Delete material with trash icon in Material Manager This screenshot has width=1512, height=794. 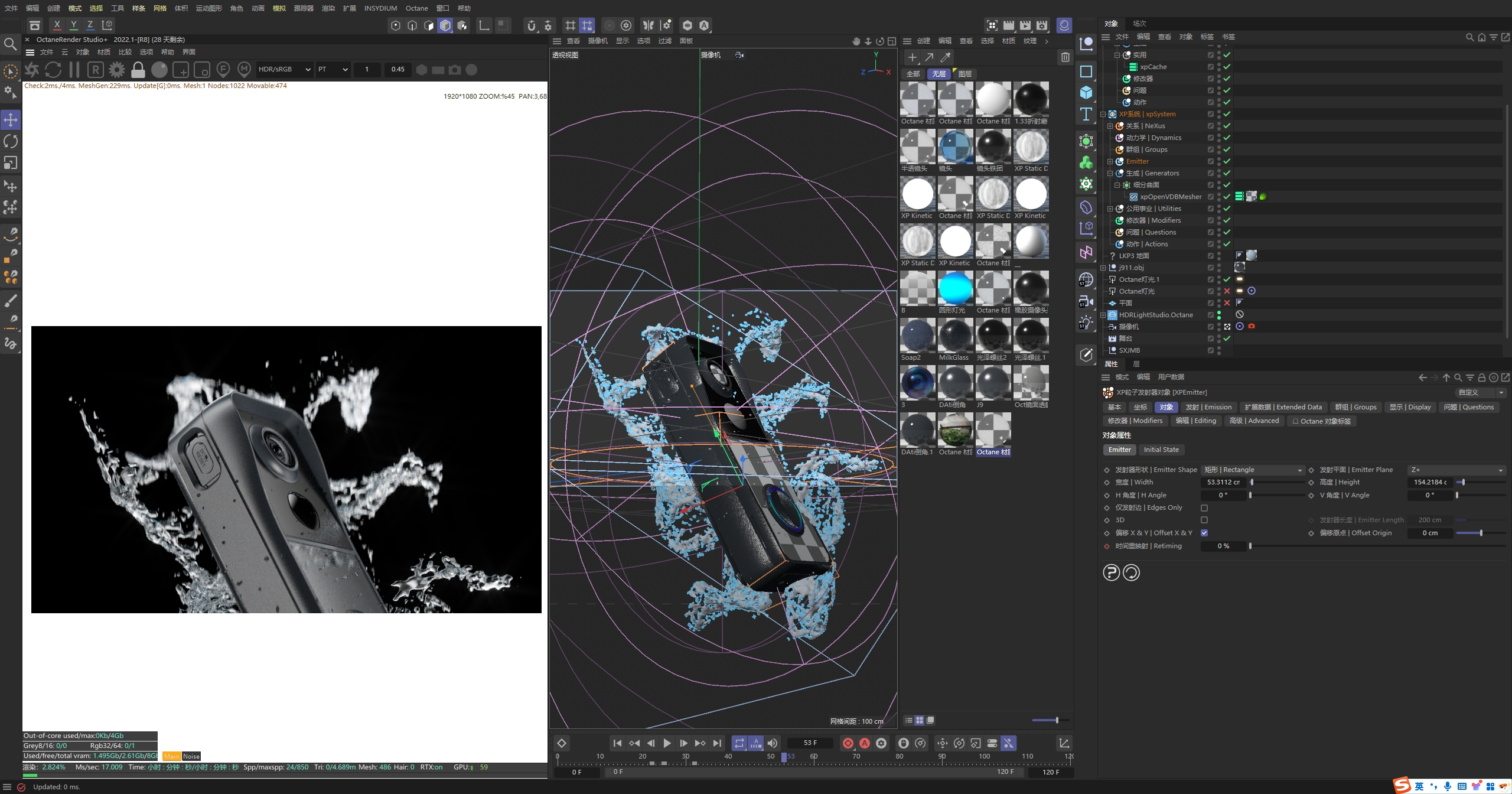1065,57
